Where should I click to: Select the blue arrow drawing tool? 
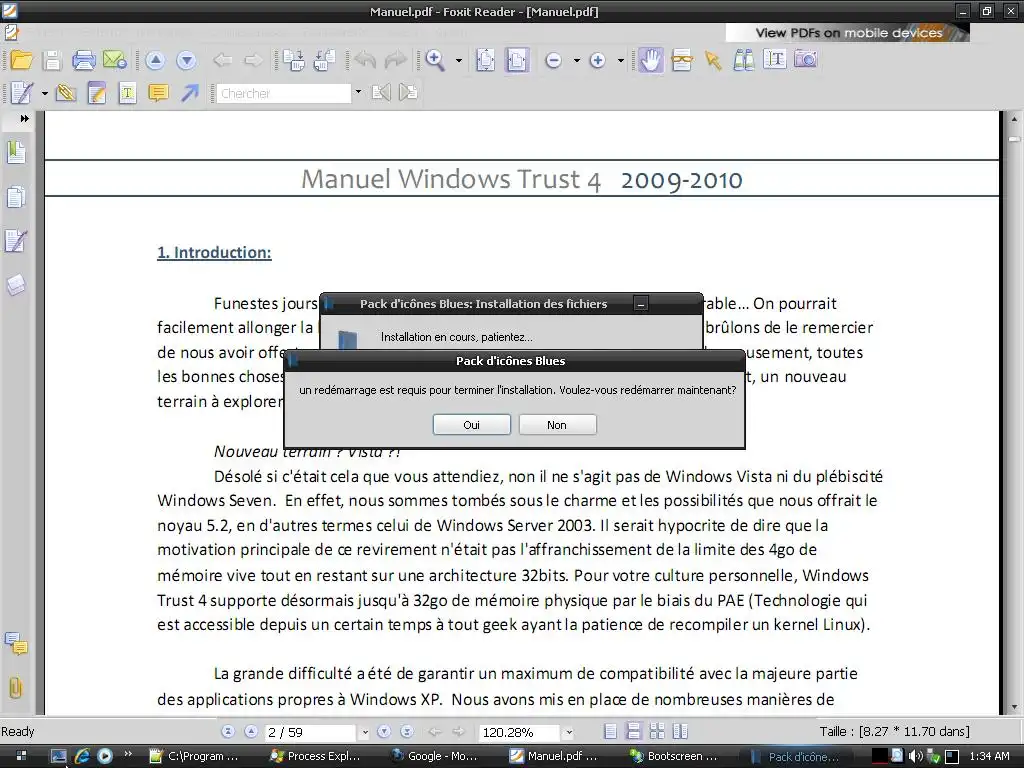(189, 93)
